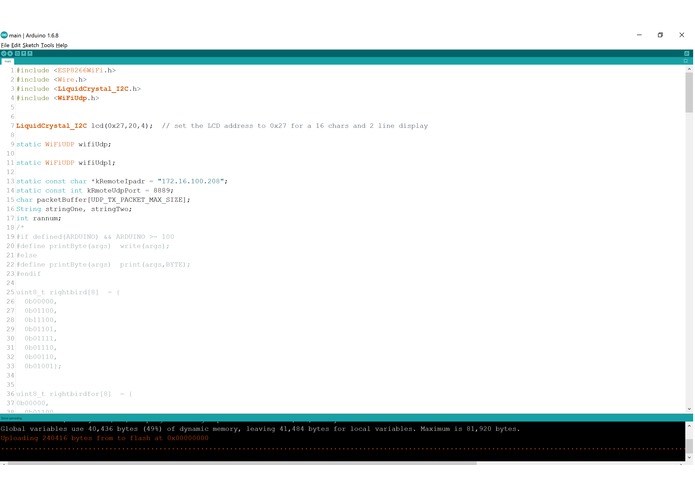Click the editor vertical scrollbar thumb
This screenshot has width=695, height=494.
click(689, 92)
